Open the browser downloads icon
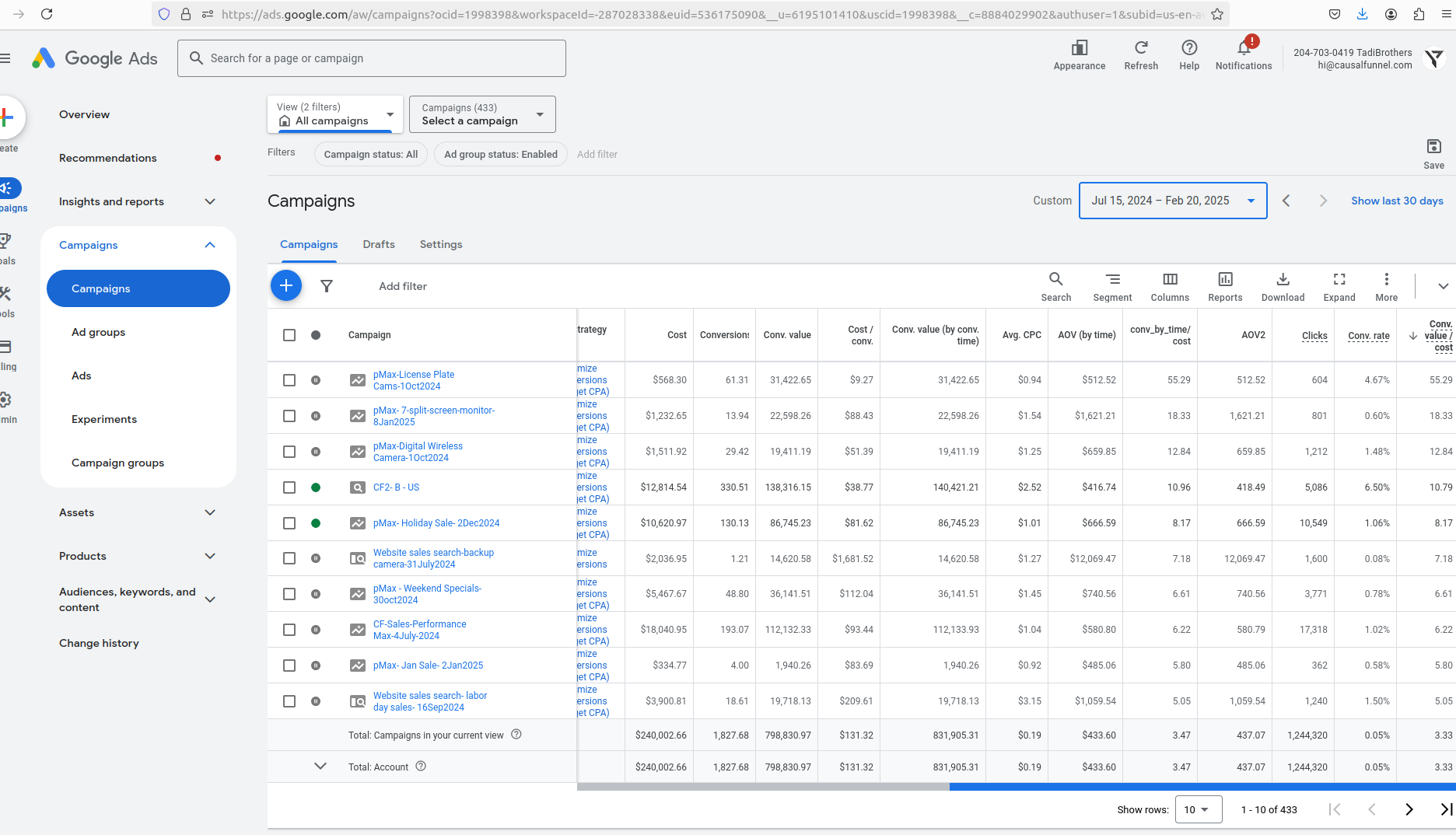 click(1362, 14)
